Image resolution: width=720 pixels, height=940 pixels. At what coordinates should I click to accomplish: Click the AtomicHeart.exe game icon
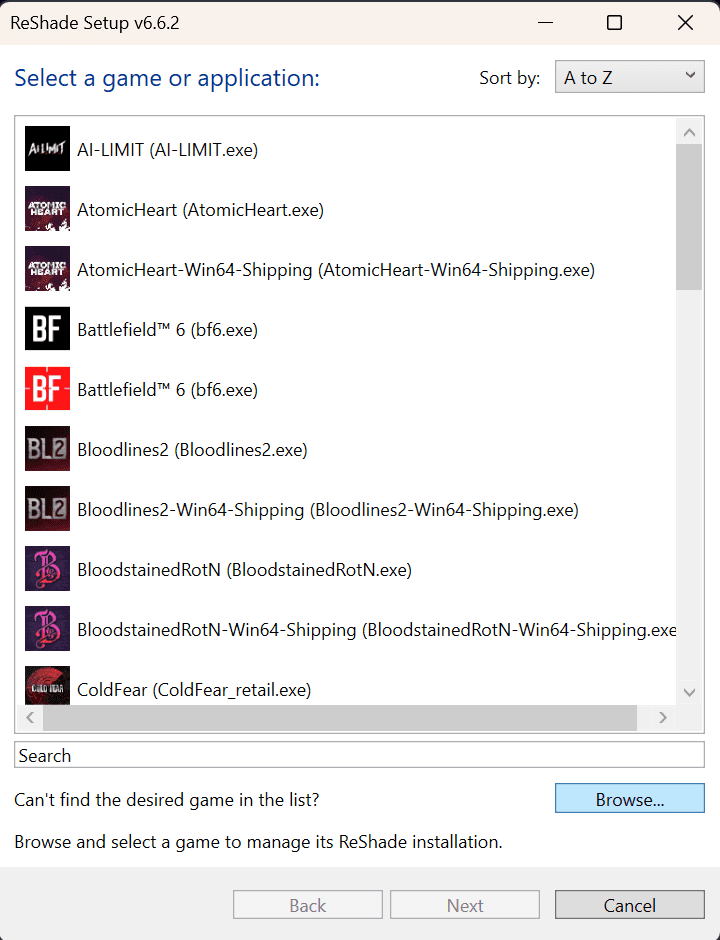click(x=47, y=209)
